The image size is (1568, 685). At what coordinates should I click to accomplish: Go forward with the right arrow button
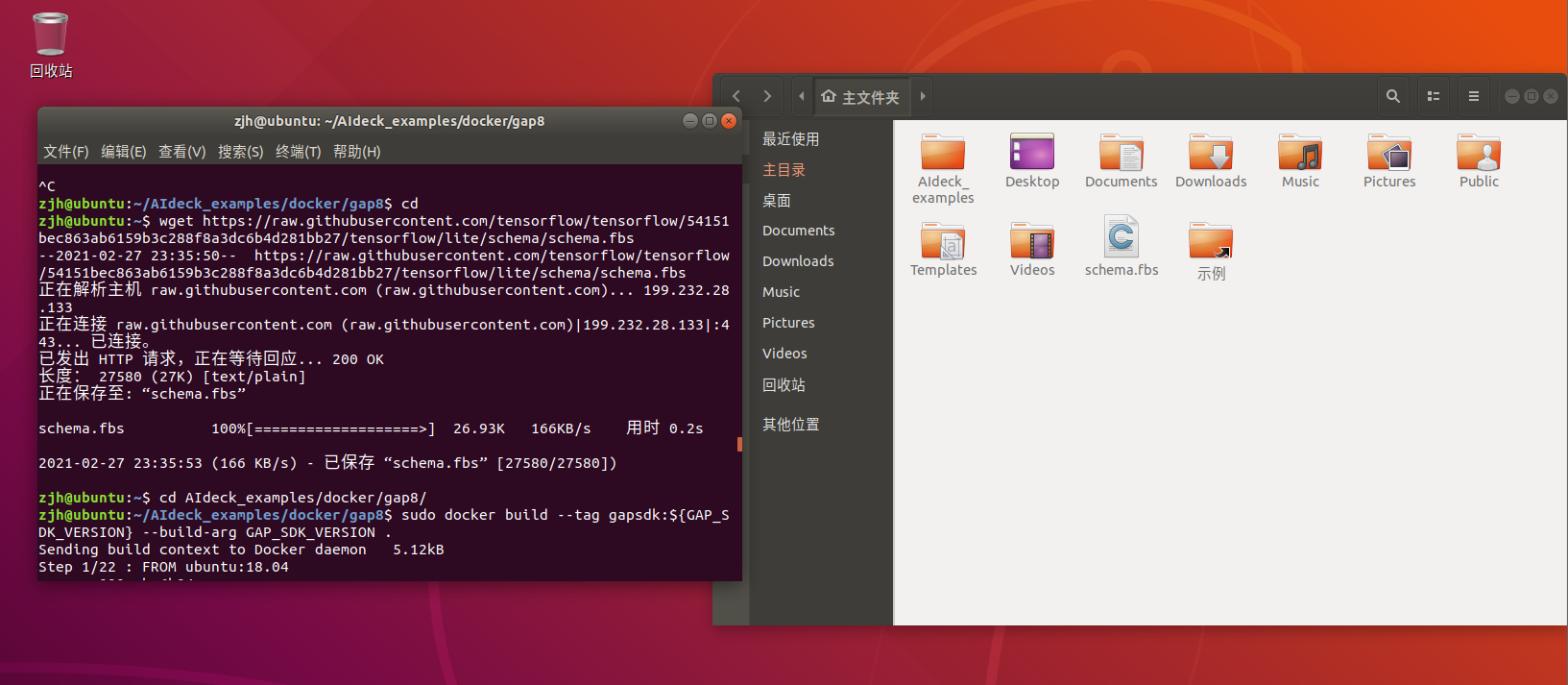pyautogui.click(x=767, y=96)
